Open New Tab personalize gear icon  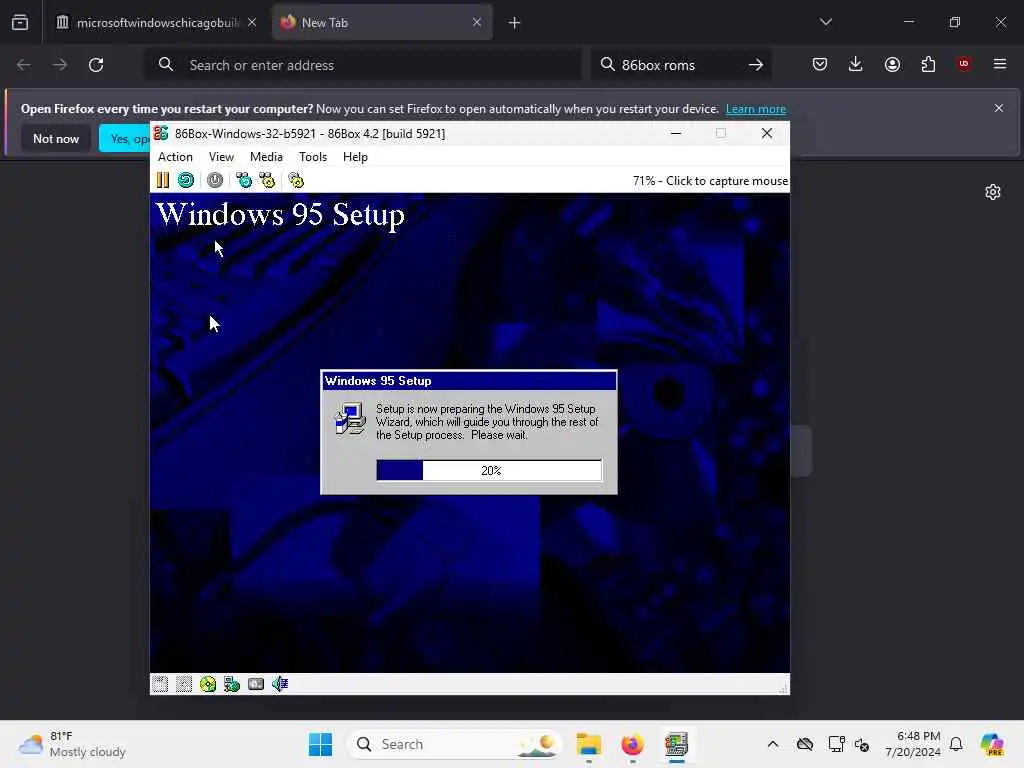tap(993, 192)
